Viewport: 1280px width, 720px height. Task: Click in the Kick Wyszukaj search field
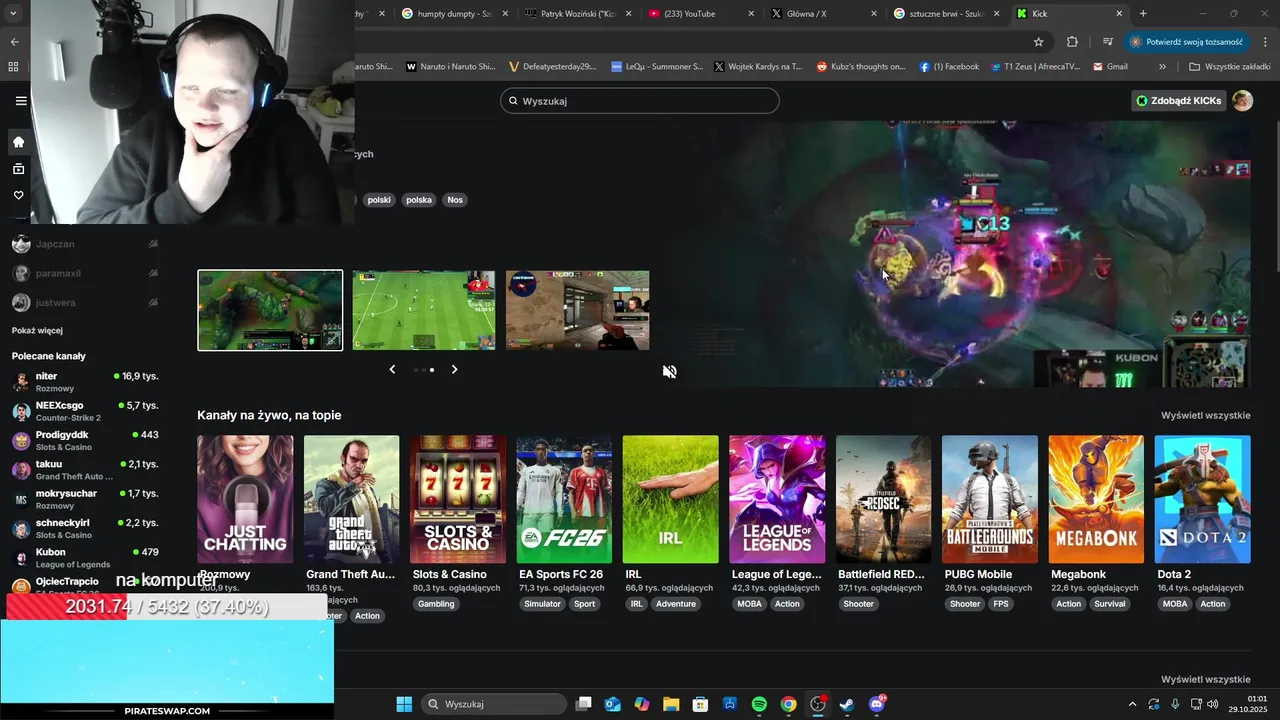(x=640, y=101)
